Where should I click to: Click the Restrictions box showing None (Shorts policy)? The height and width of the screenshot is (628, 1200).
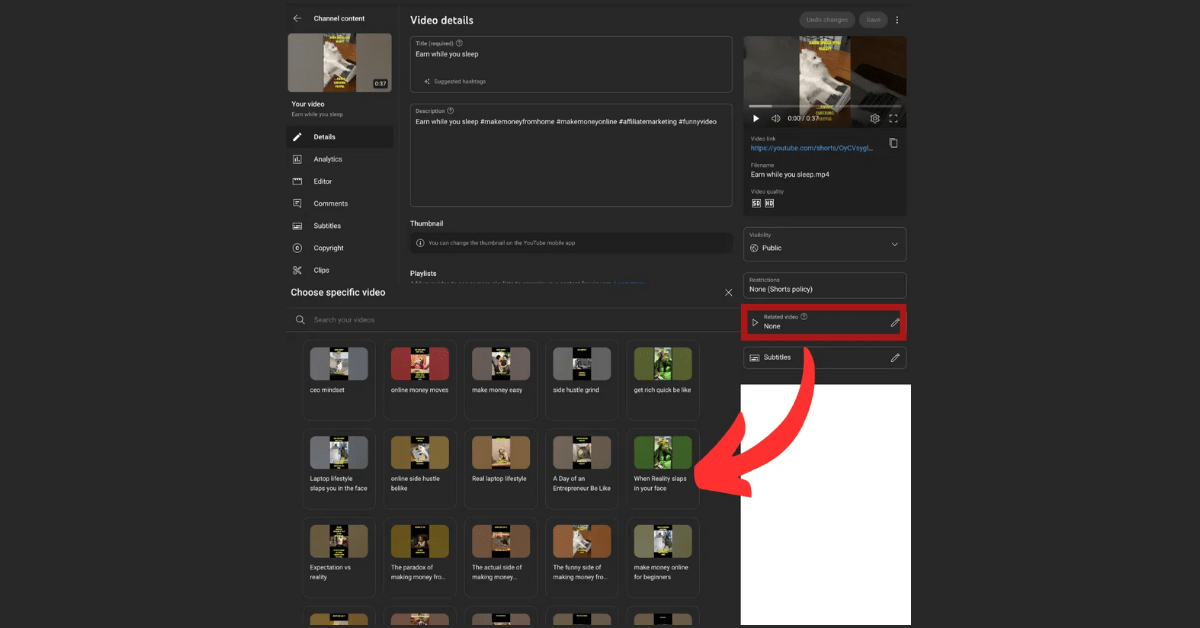tap(825, 285)
